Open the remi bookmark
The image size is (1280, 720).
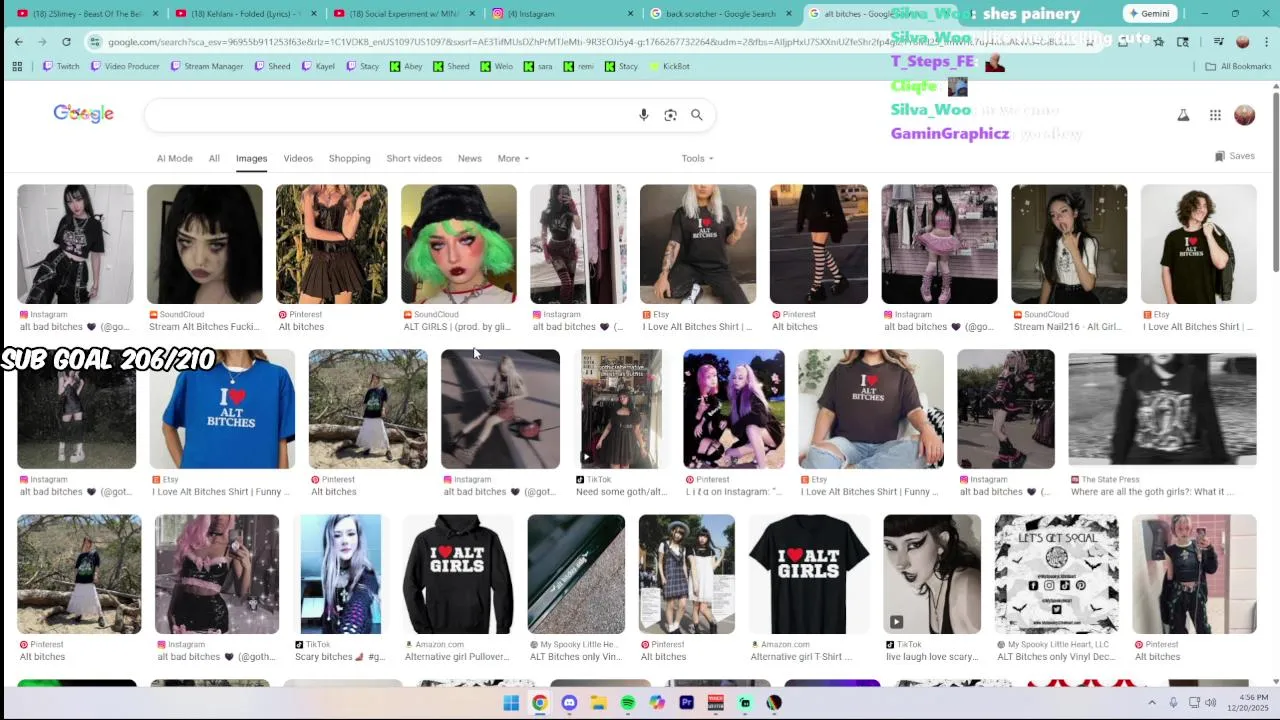click(578, 66)
